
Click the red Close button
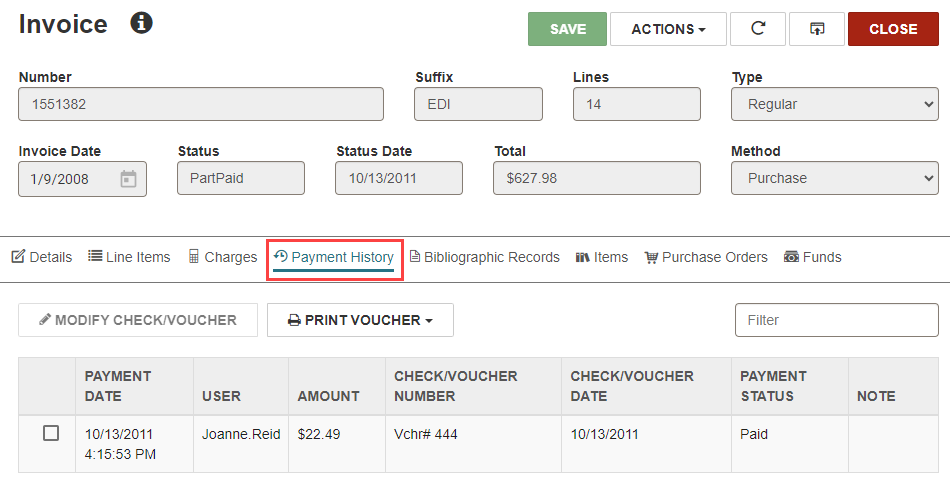click(x=893, y=29)
